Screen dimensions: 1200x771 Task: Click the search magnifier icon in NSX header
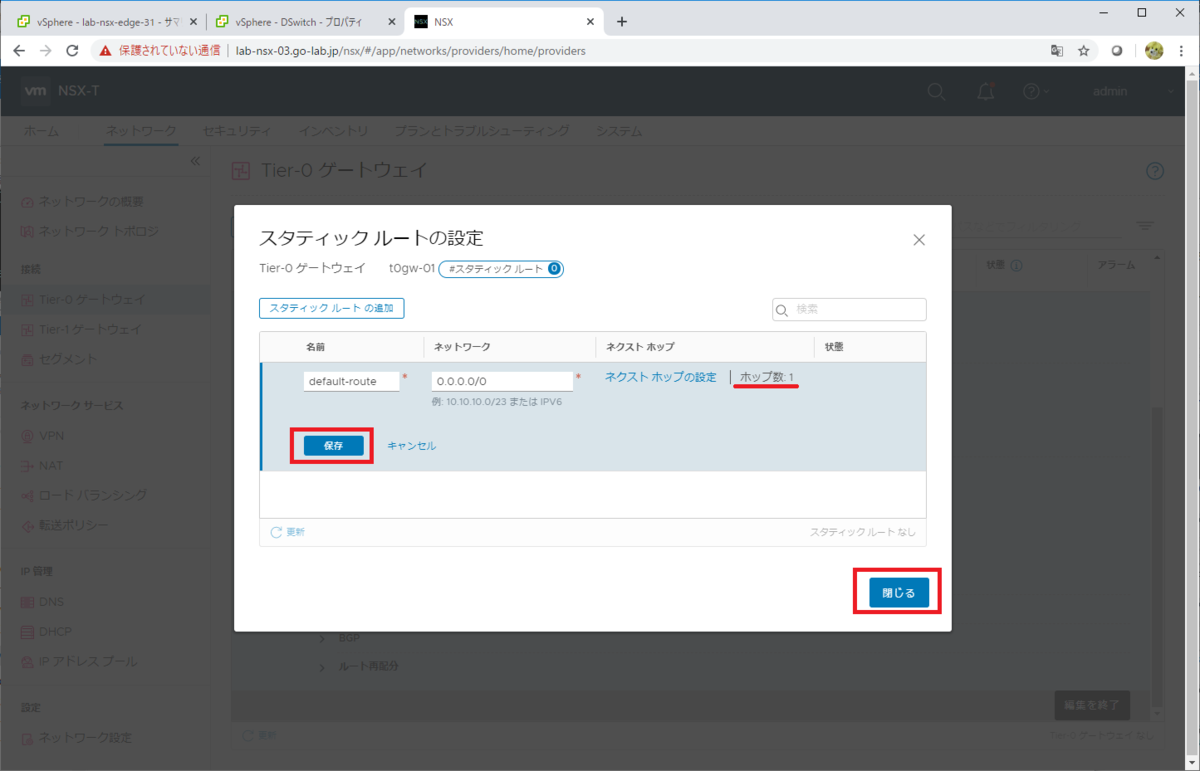936,91
